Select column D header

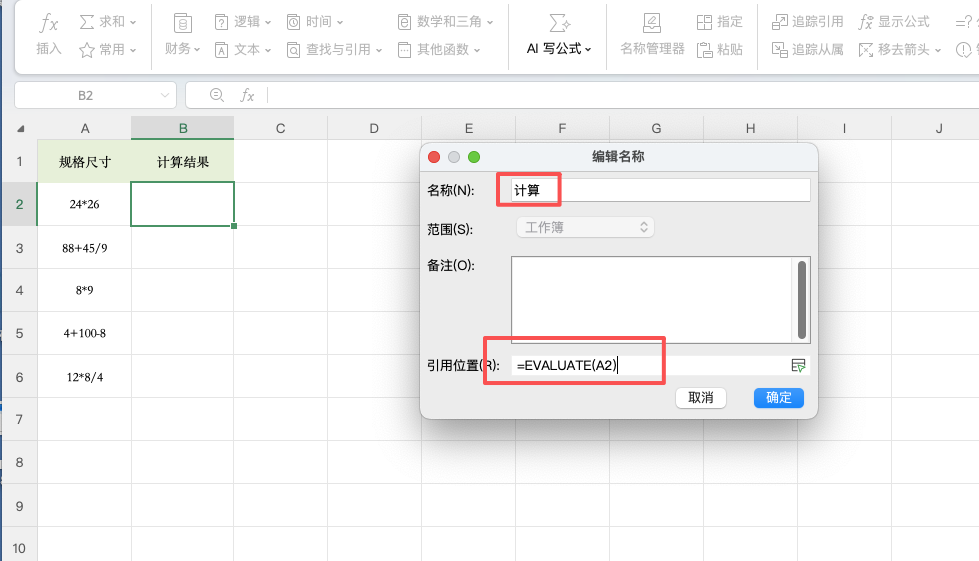(374, 128)
